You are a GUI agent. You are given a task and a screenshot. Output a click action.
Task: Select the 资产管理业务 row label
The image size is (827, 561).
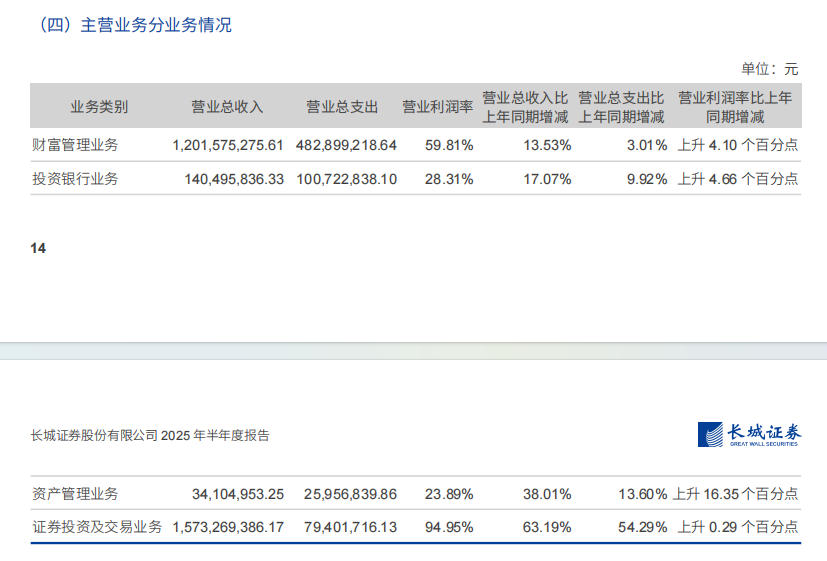pyautogui.click(x=75, y=493)
